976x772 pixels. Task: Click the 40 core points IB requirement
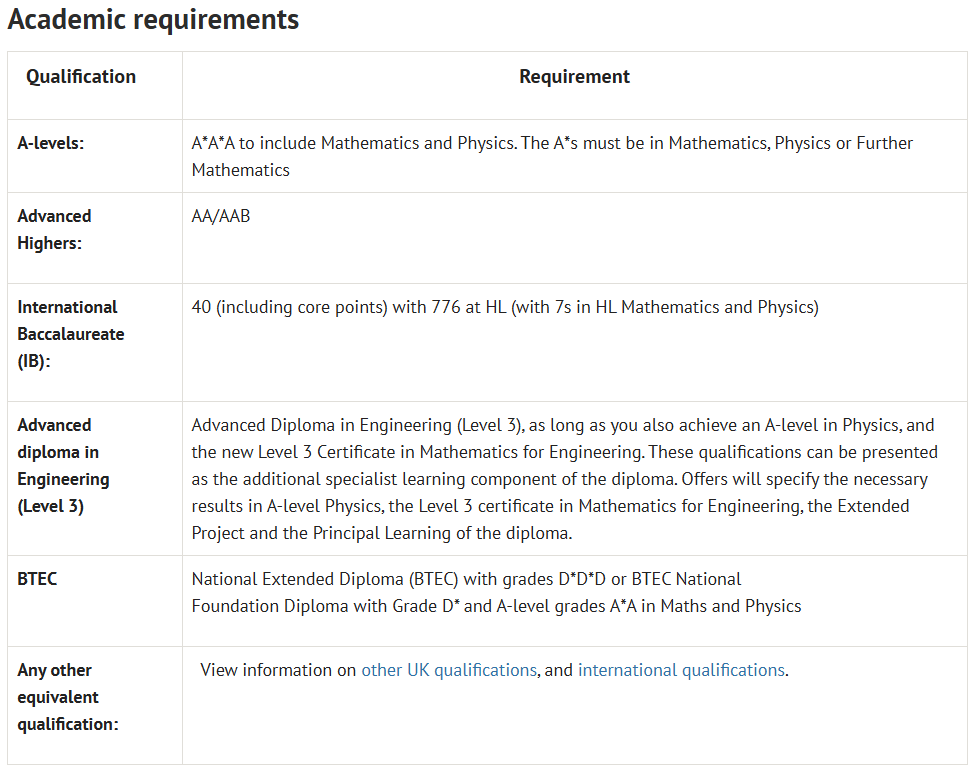tap(504, 307)
